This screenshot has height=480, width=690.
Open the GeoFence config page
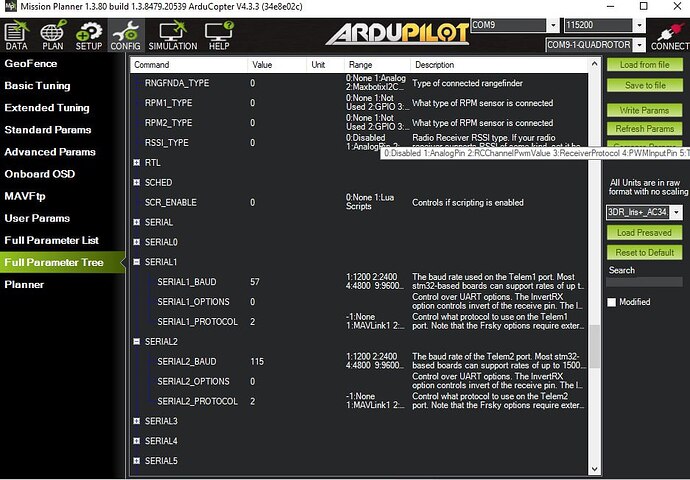click(x=31, y=63)
